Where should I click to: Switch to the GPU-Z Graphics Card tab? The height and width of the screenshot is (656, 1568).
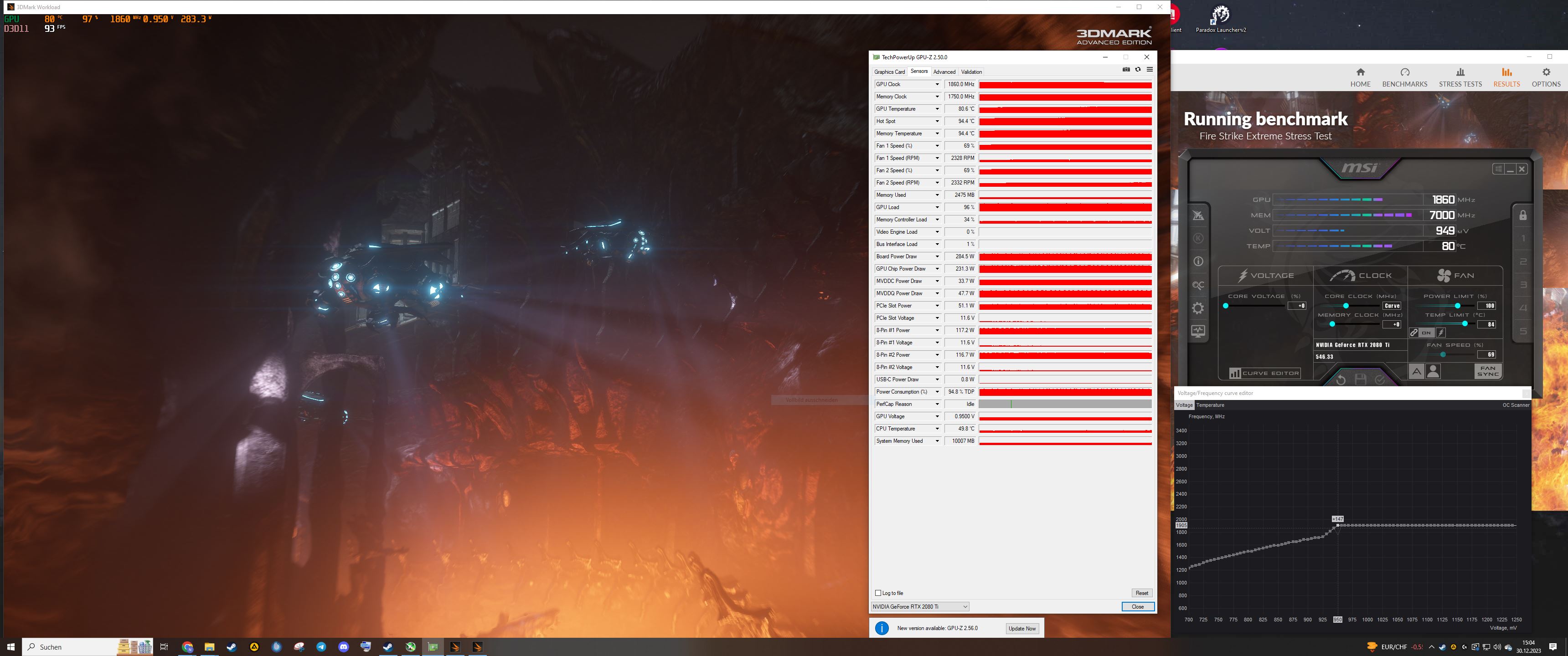[x=889, y=72]
